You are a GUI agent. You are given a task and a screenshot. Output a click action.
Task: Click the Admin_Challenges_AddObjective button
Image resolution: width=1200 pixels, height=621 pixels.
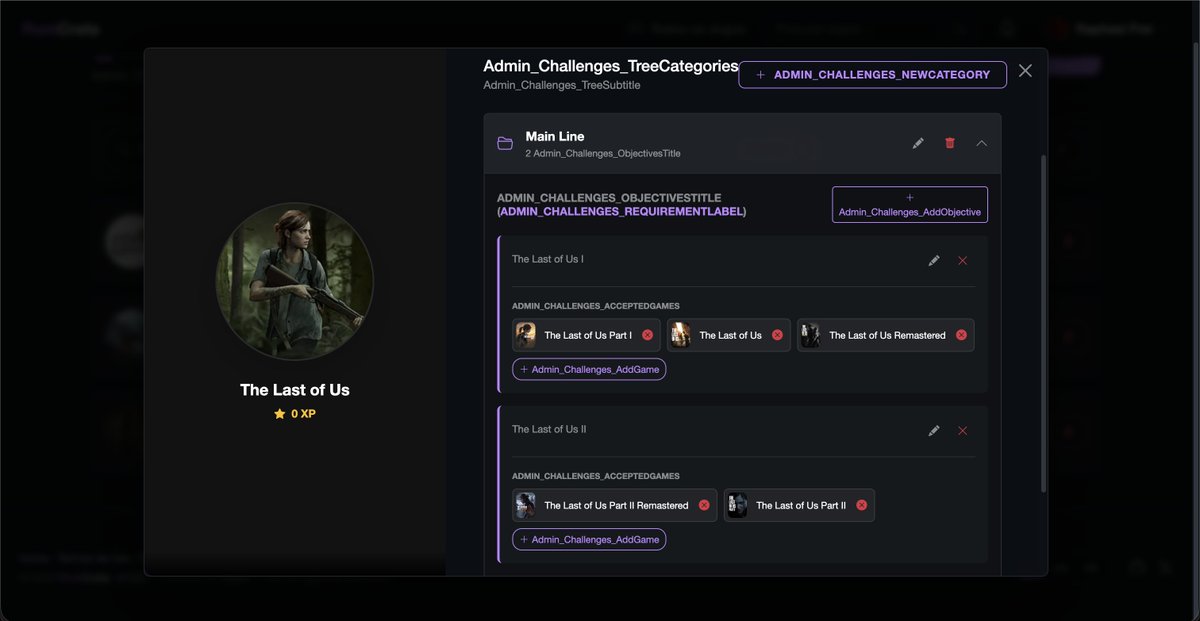point(910,204)
